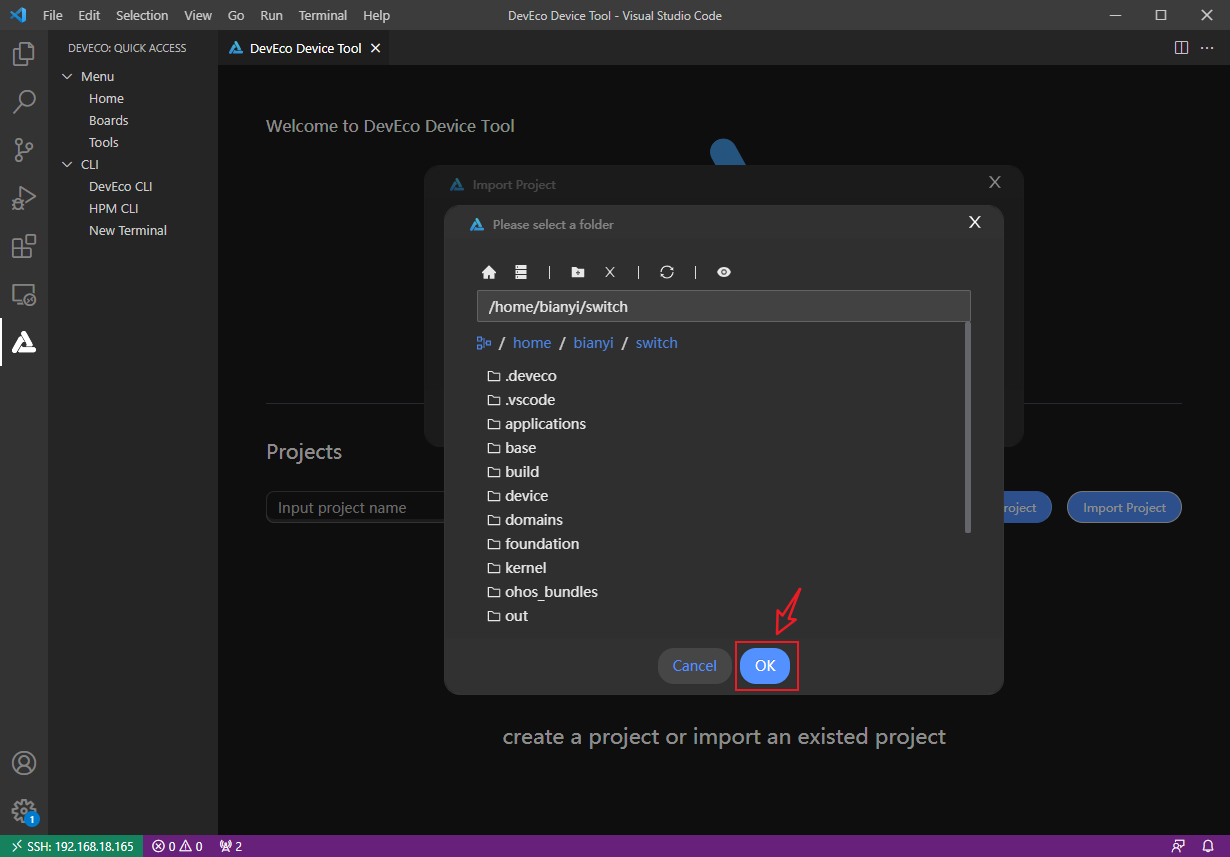The width and height of the screenshot is (1230, 857).
Task: Open the Help menu
Action: (377, 16)
